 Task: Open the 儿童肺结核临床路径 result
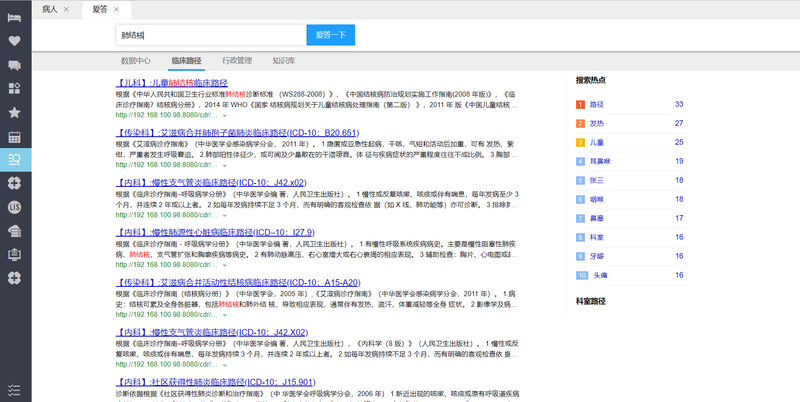click(171, 83)
